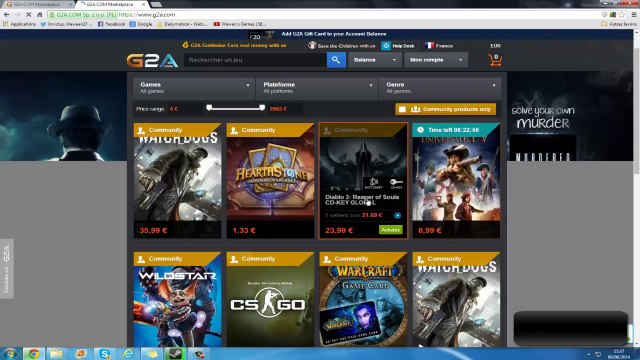Screen dimensions: 640x360
Task: Open the Autres favoris bookmarks folder
Action: [x=619, y=24]
